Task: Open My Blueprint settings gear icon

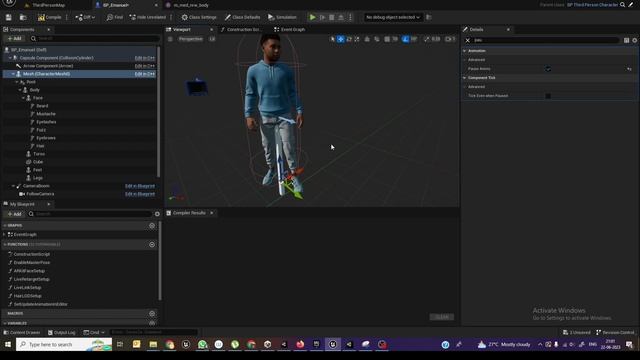Action: pos(157,214)
